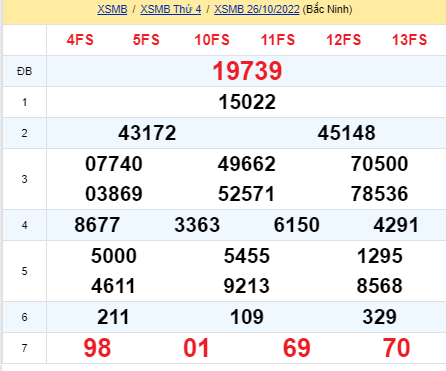Viewport: 446px width, 371px height.
Task: Select the ĐB row label
Action: (24, 71)
